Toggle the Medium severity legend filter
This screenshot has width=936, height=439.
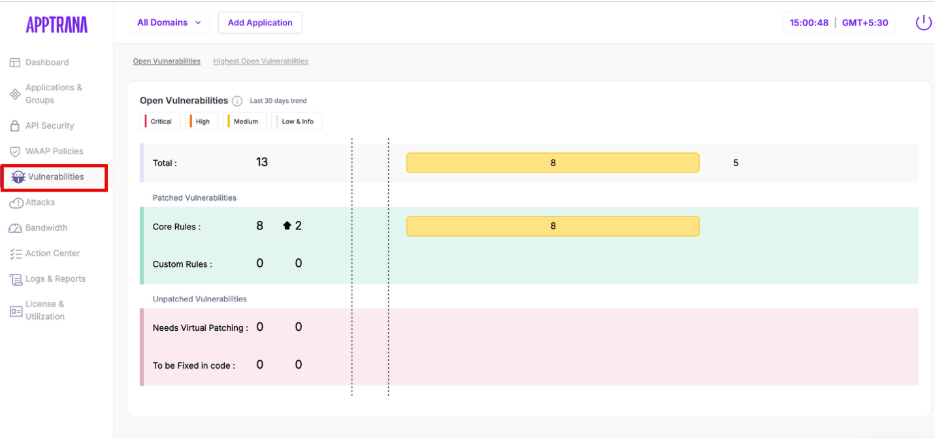click(x=244, y=122)
